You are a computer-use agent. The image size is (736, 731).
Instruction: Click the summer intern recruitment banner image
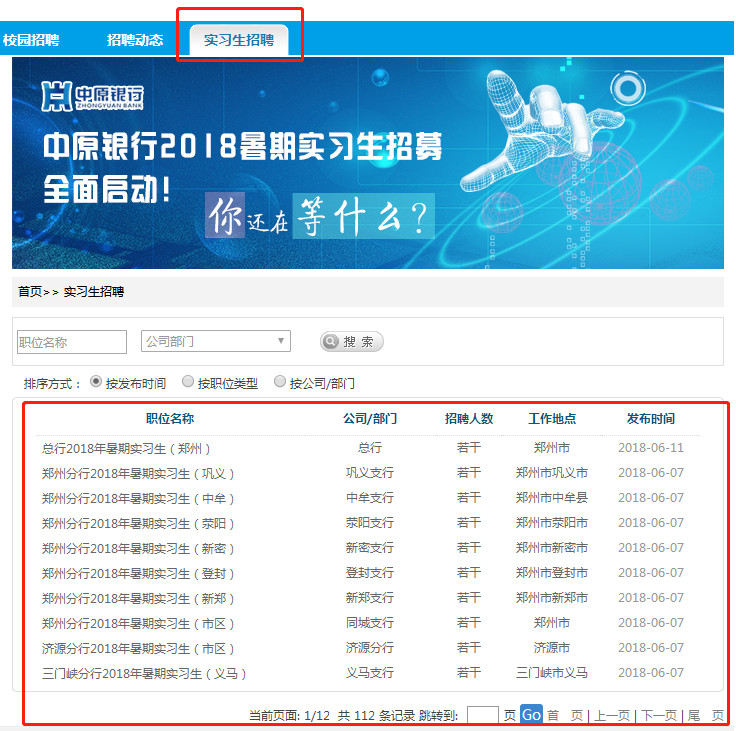[367, 162]
